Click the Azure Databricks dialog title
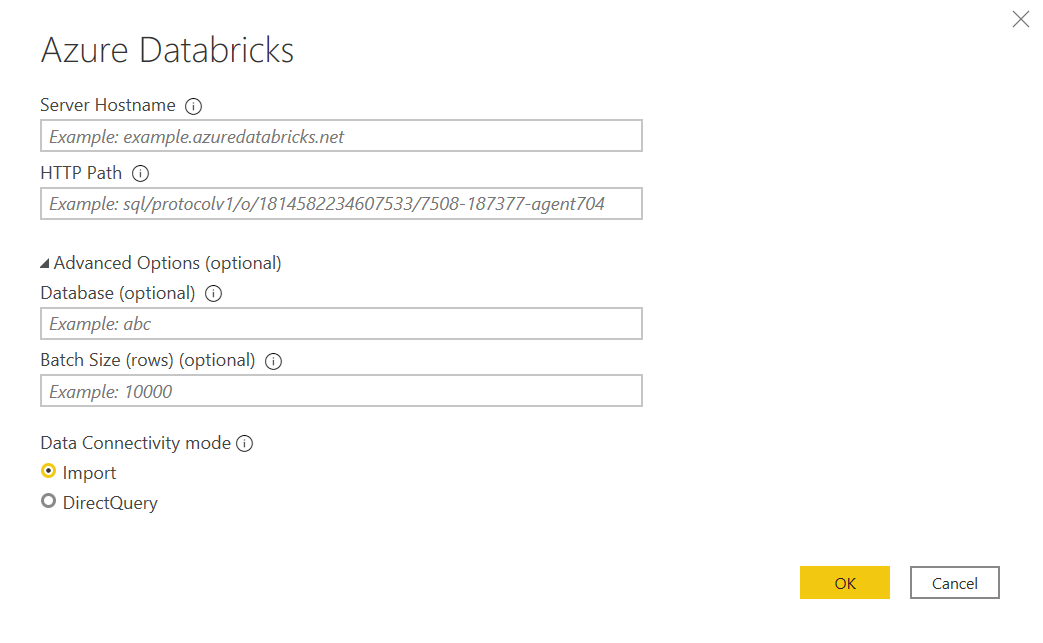The image size is (1043, 643). pyautogui.click(x=167, y=50)
